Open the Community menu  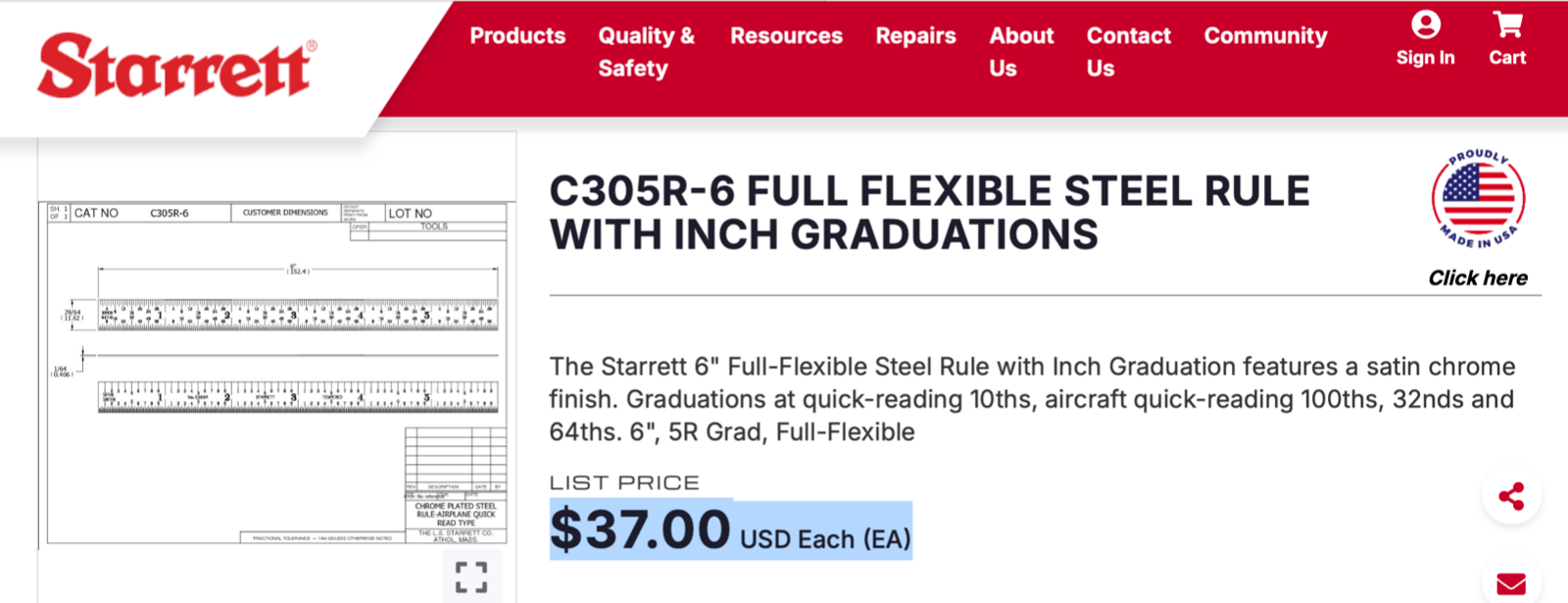pos(1265,36)
